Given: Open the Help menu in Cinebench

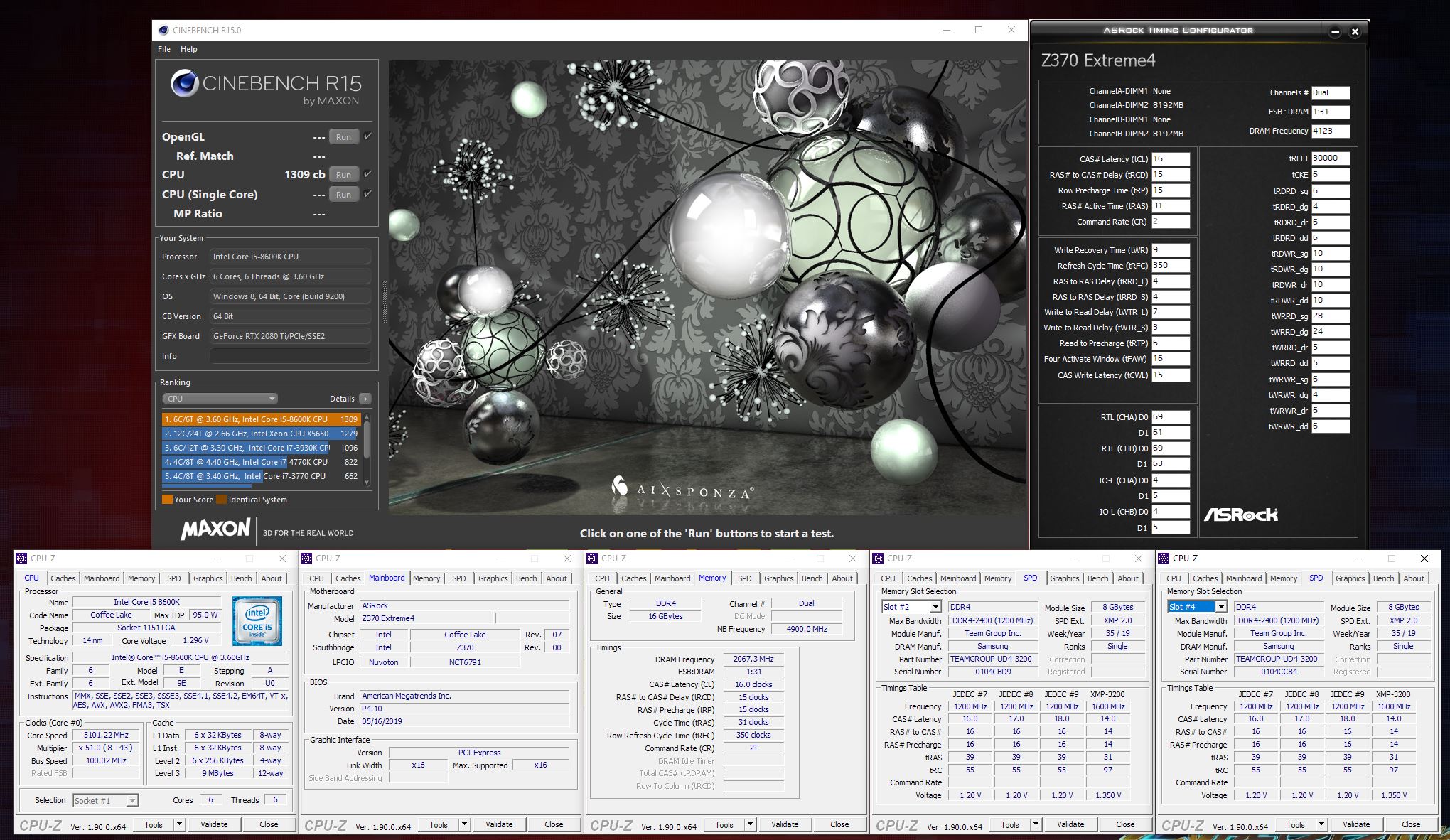Looking at the screenshot, I should point(189,49).
